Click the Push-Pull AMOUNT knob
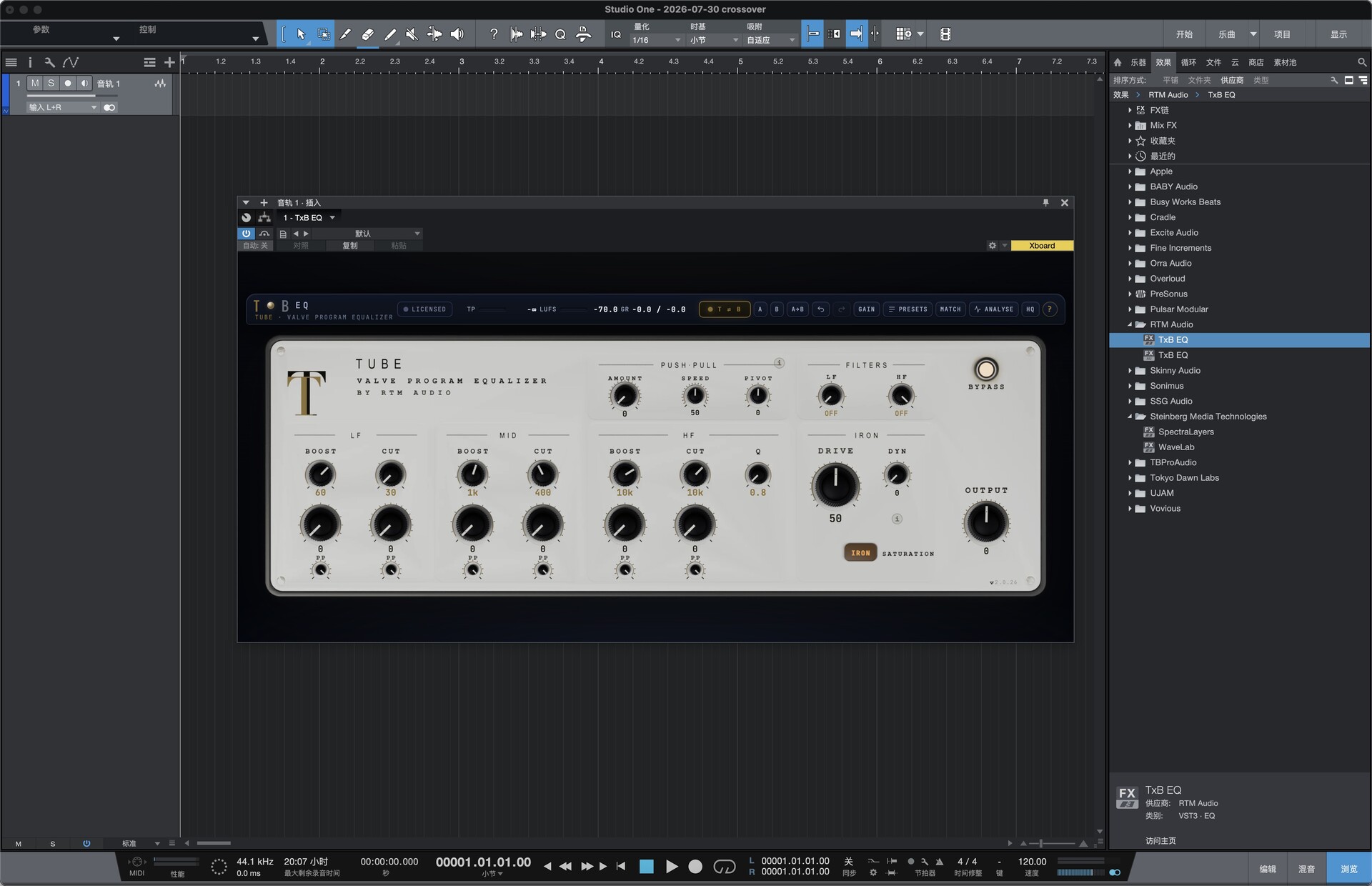 click(x=625, y=396)
